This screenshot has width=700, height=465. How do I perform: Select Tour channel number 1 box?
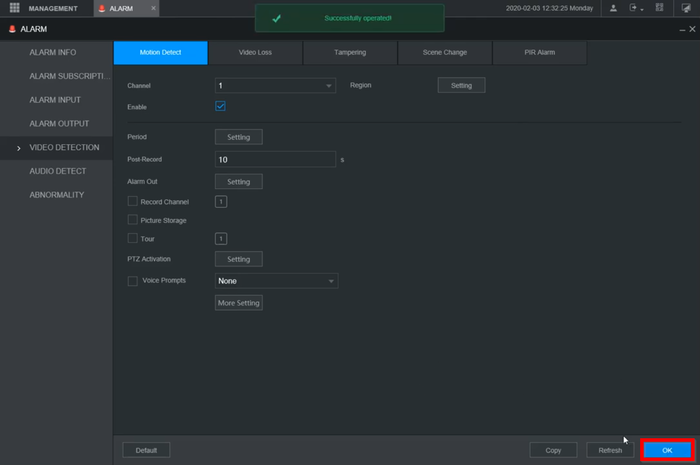point(221,239)
